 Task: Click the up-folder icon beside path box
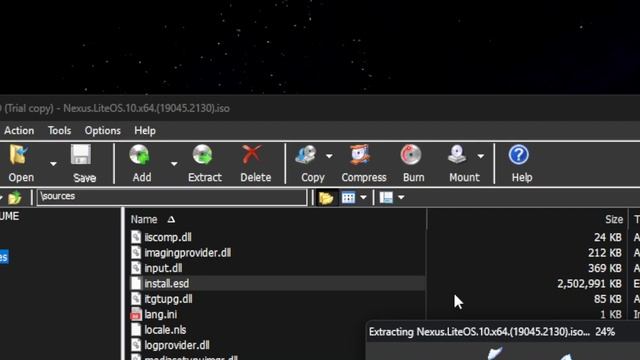point(15,198)
